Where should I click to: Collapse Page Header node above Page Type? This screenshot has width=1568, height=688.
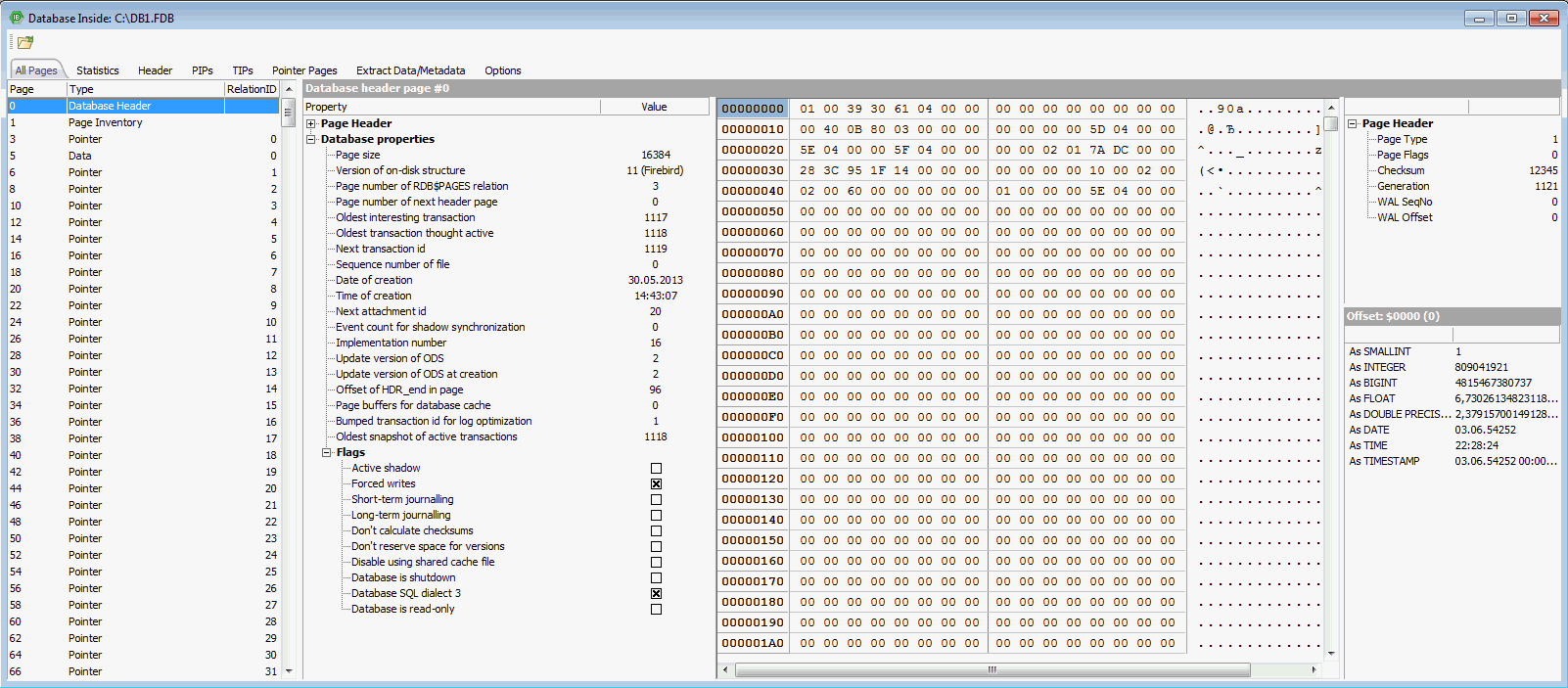(x=1353, y=123)
